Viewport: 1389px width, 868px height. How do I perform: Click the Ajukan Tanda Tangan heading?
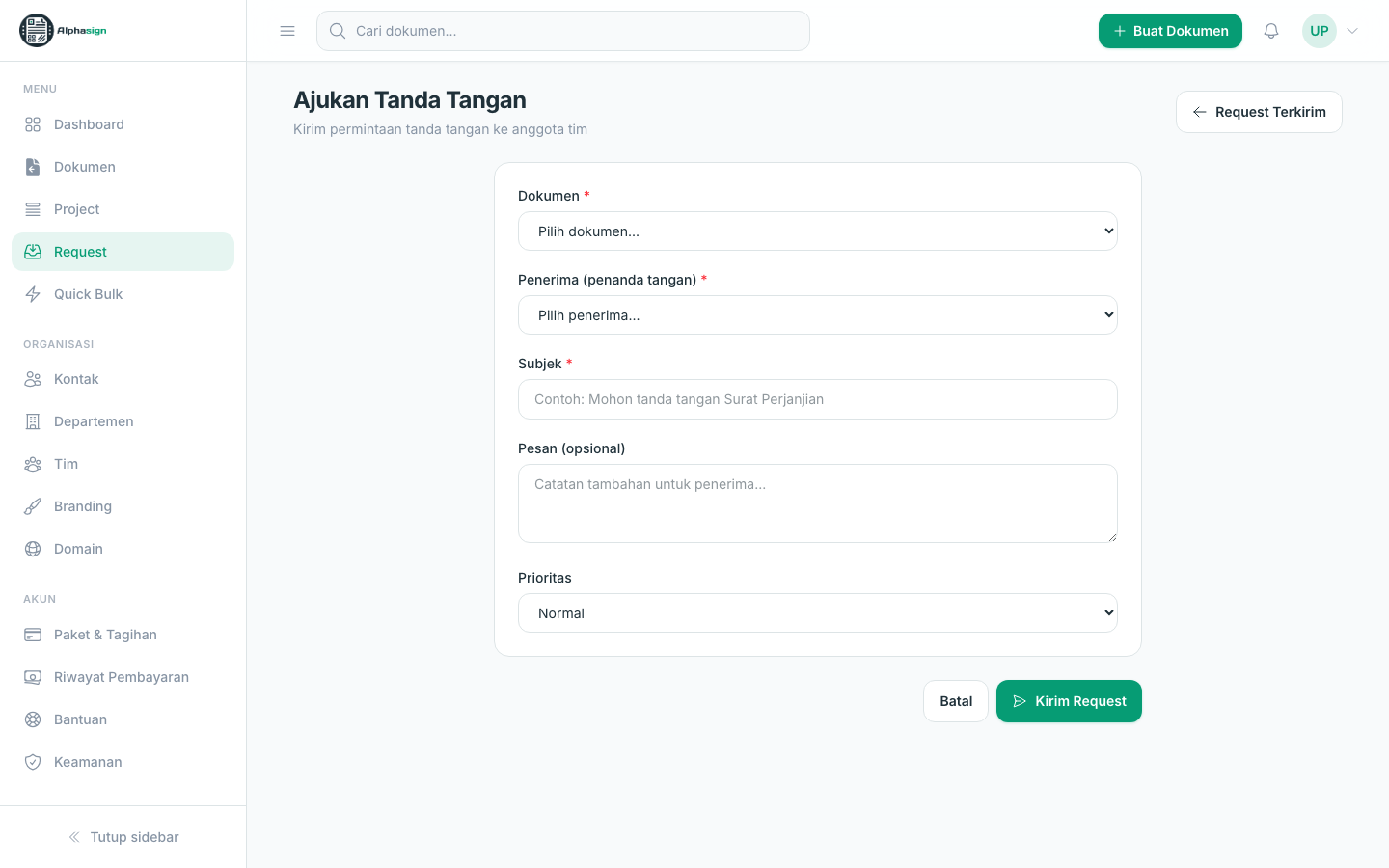[x=410, y=100]
